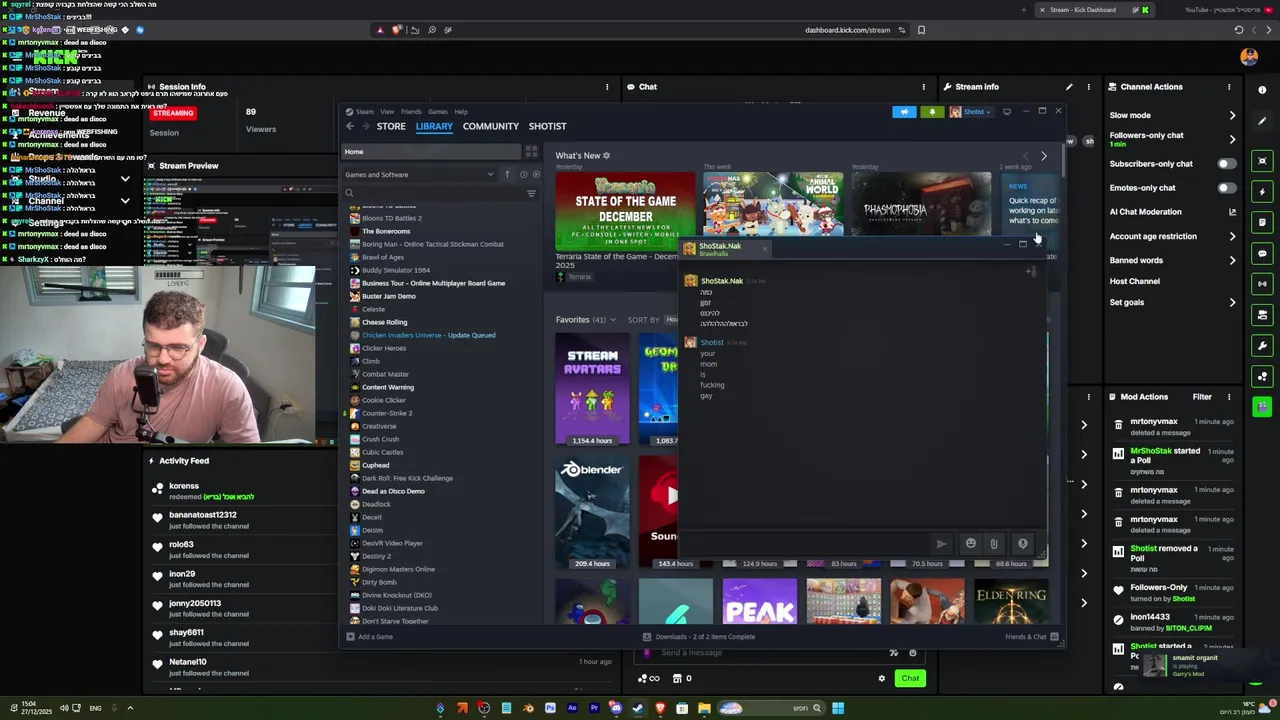Select Dead as Disco in library list

point(392,491)
